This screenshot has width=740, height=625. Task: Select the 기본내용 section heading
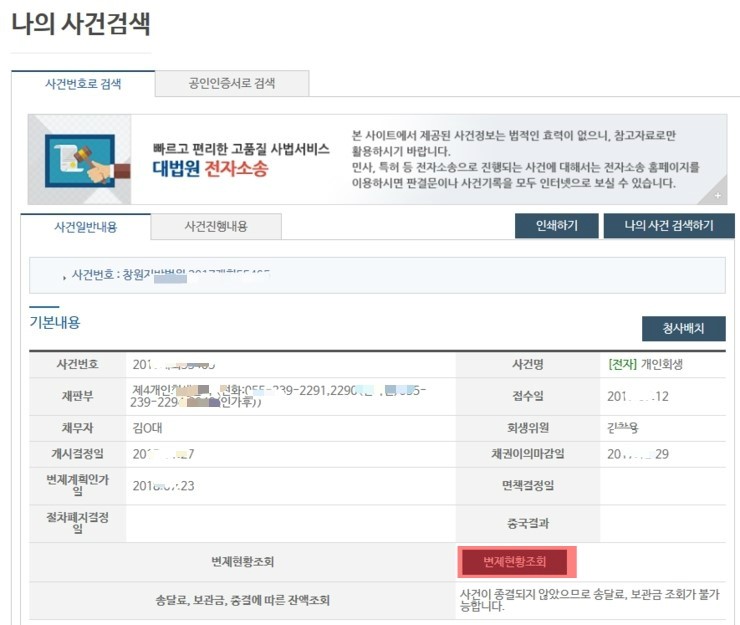[55, 322]
